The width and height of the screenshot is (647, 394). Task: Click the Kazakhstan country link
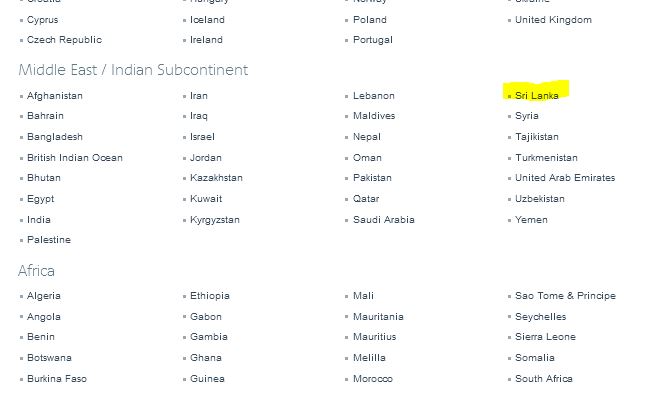[216, 178]
